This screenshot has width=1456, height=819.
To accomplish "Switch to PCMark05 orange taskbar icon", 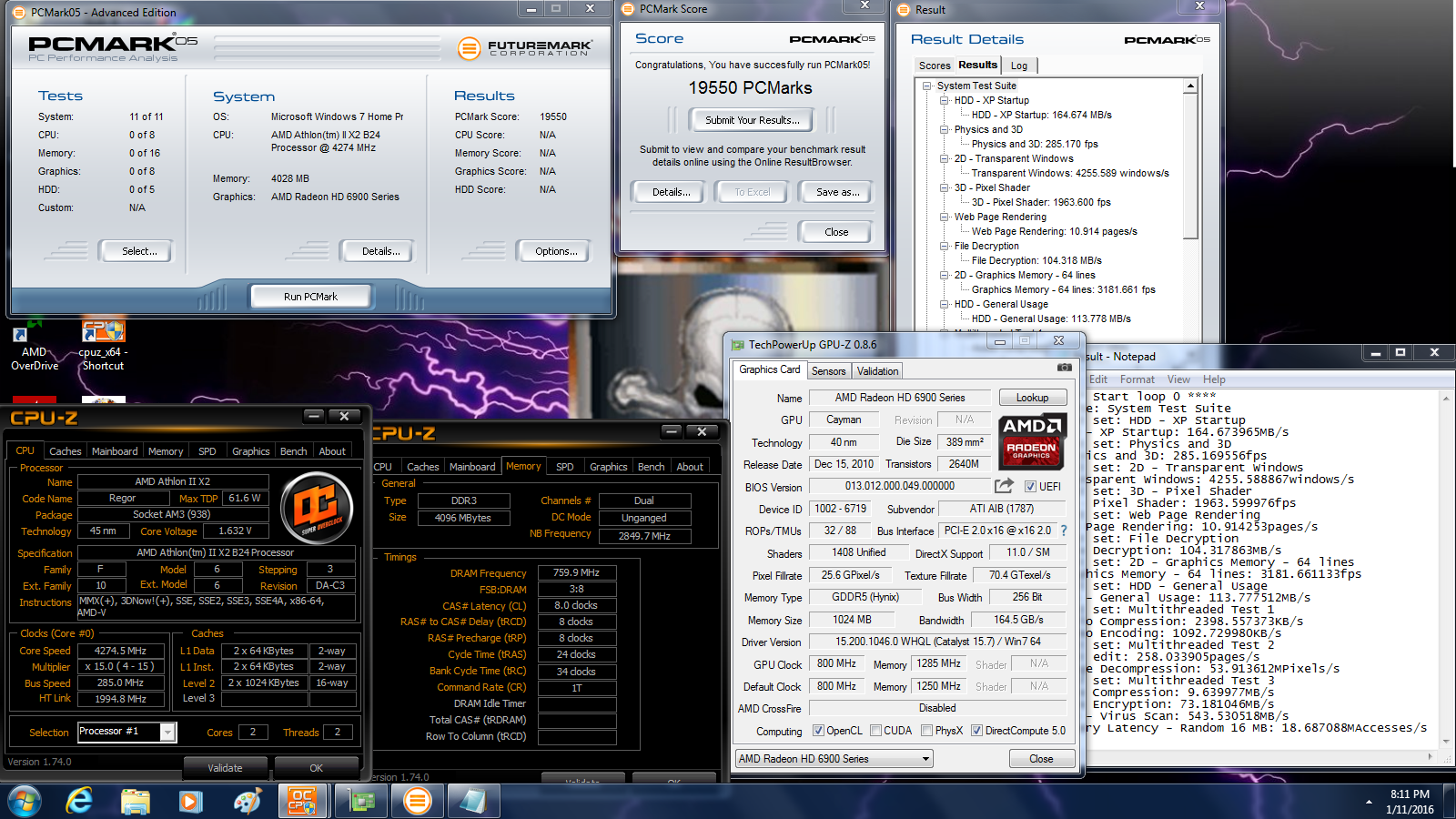I will click(418, 801).
